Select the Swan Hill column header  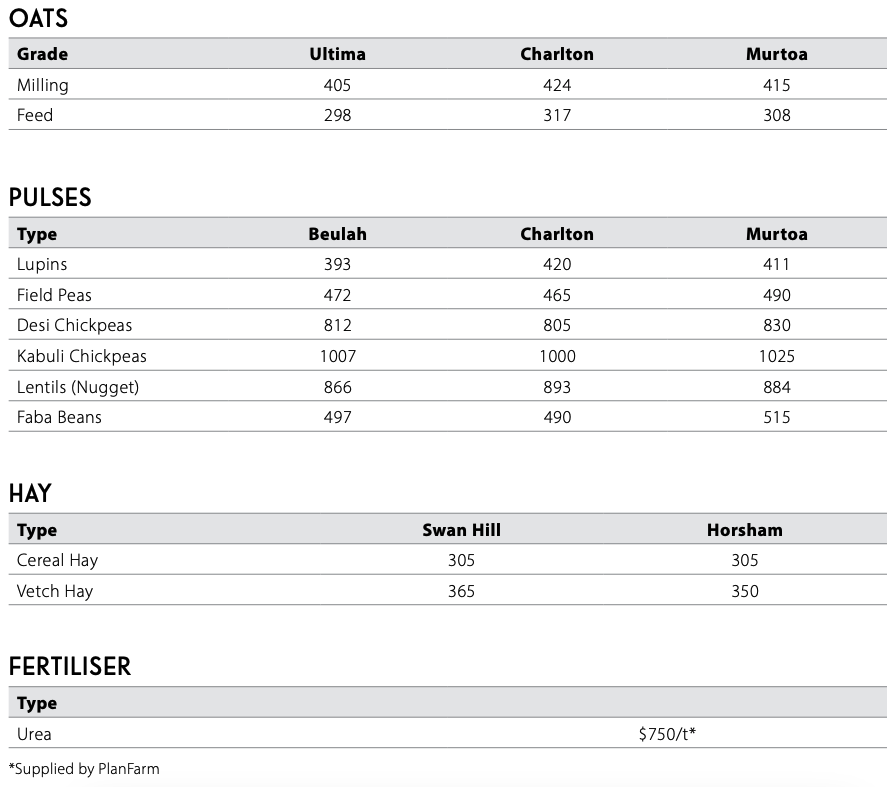tap(461, 530)
